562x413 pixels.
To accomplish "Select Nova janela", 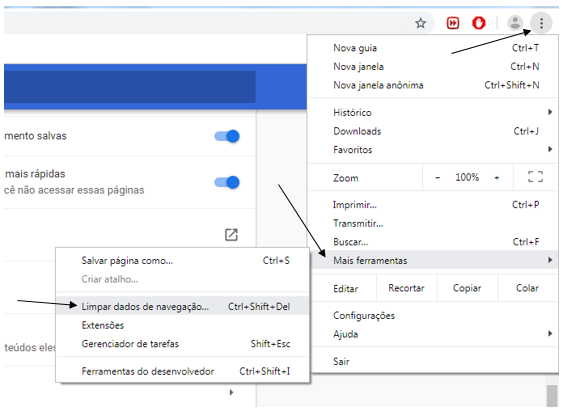I will pos(434,66).
